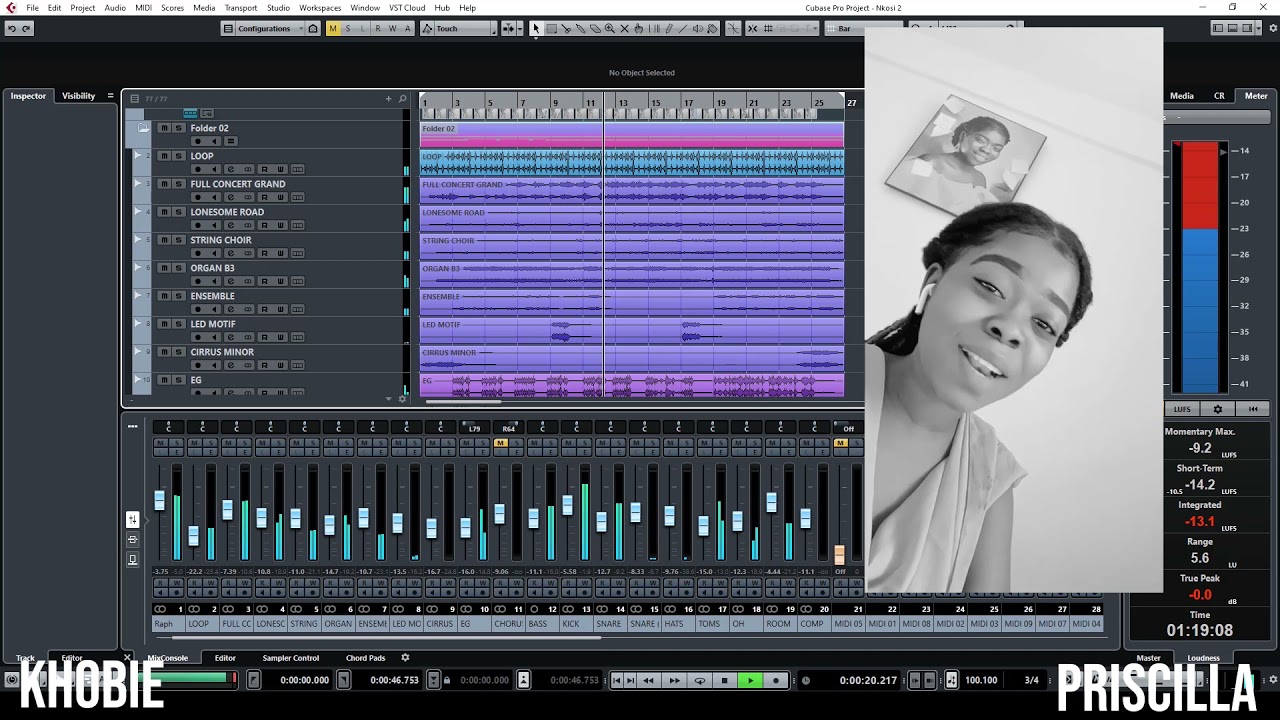Solo the LONESOME ROAD track
The width and height of the screenshot is (1280, 720).
[x=179, y=212]
